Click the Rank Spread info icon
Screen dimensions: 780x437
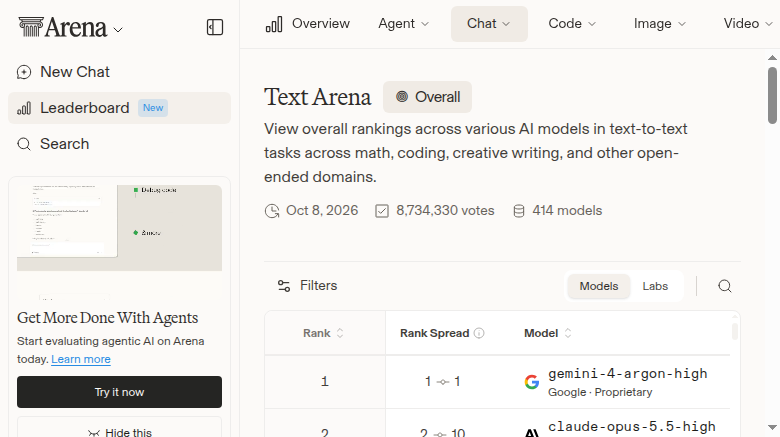click(x=479, y=333)
